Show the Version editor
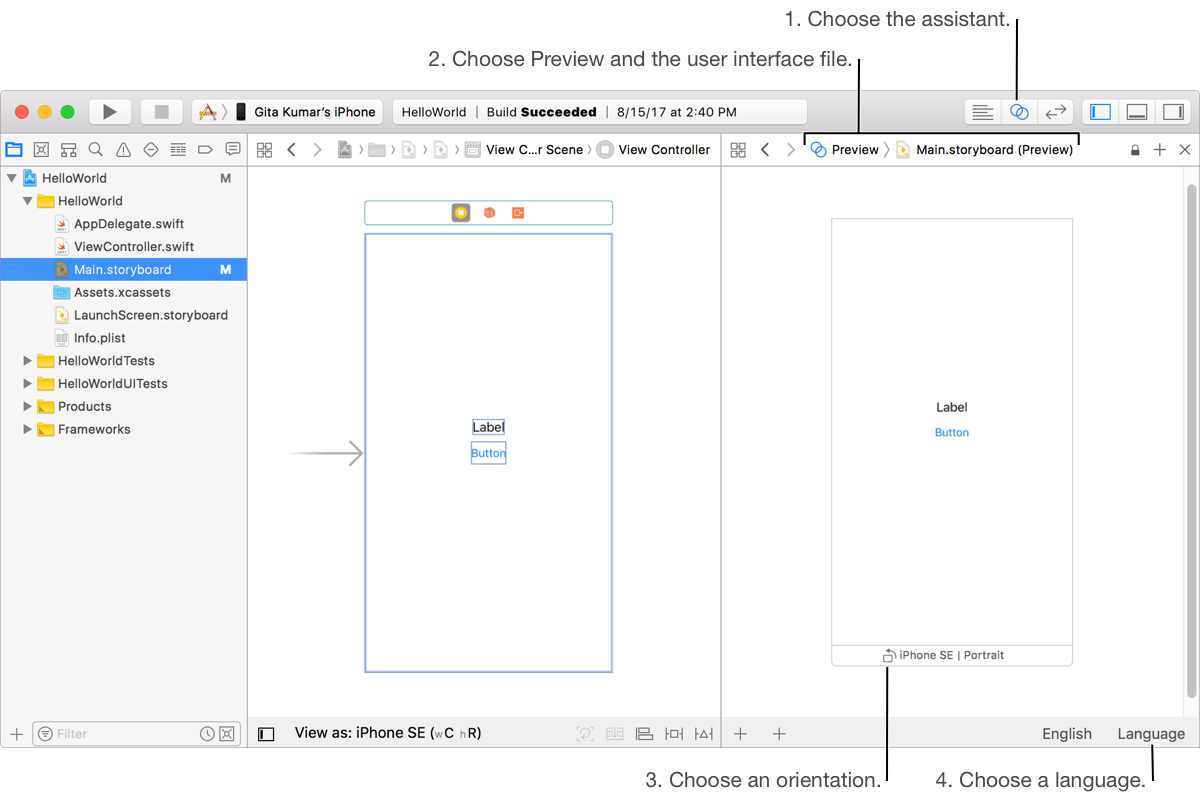Viewport: 1200px width, 798px height. tap(1055, 112)
